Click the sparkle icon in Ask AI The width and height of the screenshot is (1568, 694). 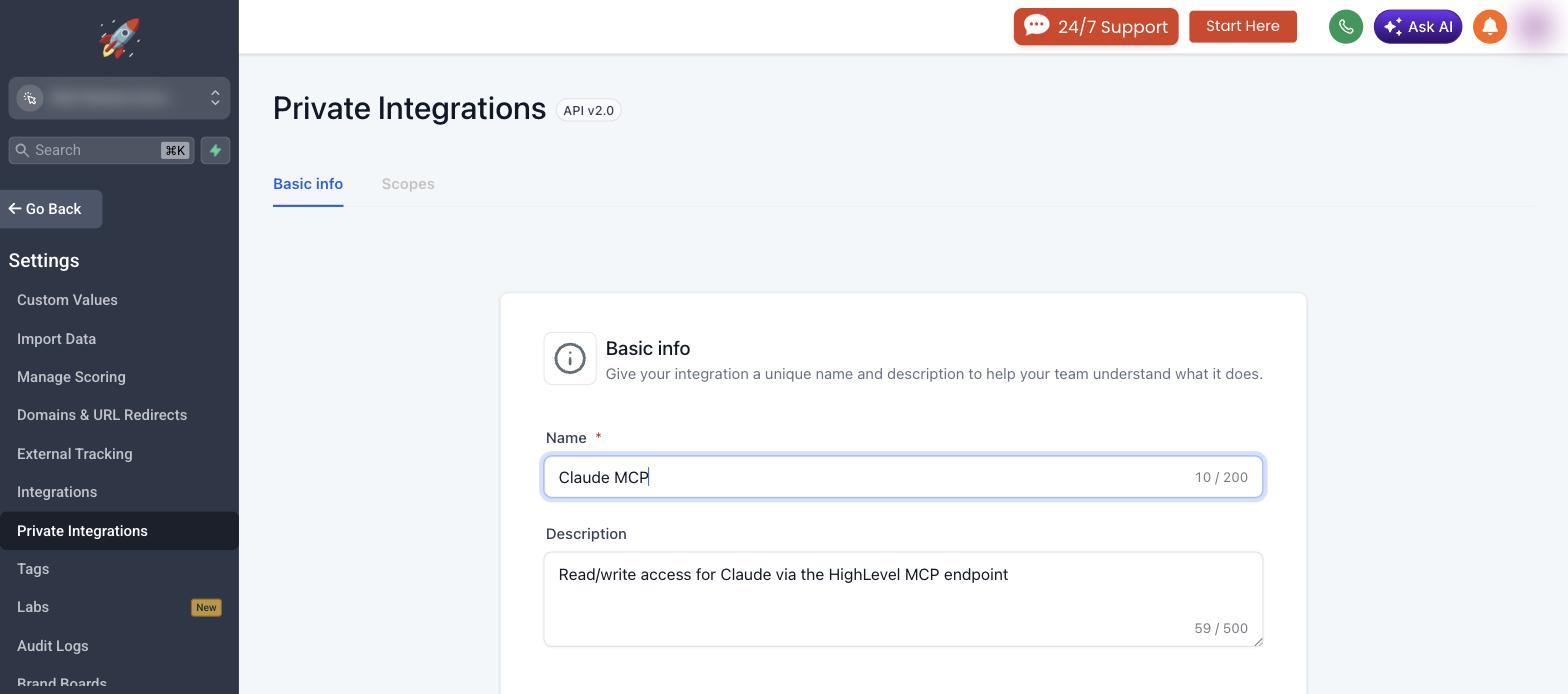click(x=1393, y=27)
